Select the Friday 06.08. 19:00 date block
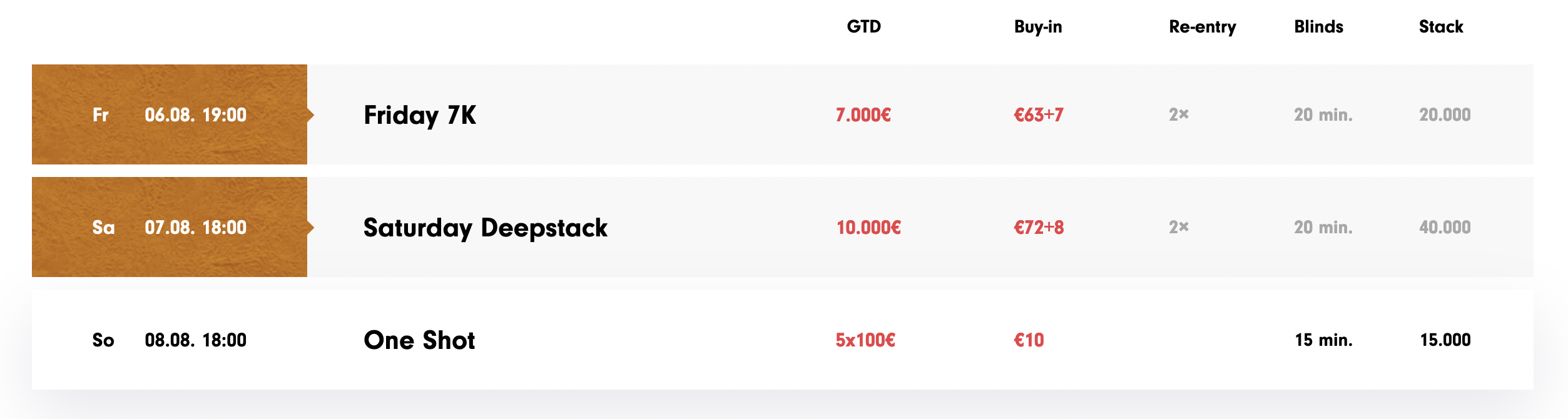1568x419 pixels. pyautogui.click(x=170, y=115)
